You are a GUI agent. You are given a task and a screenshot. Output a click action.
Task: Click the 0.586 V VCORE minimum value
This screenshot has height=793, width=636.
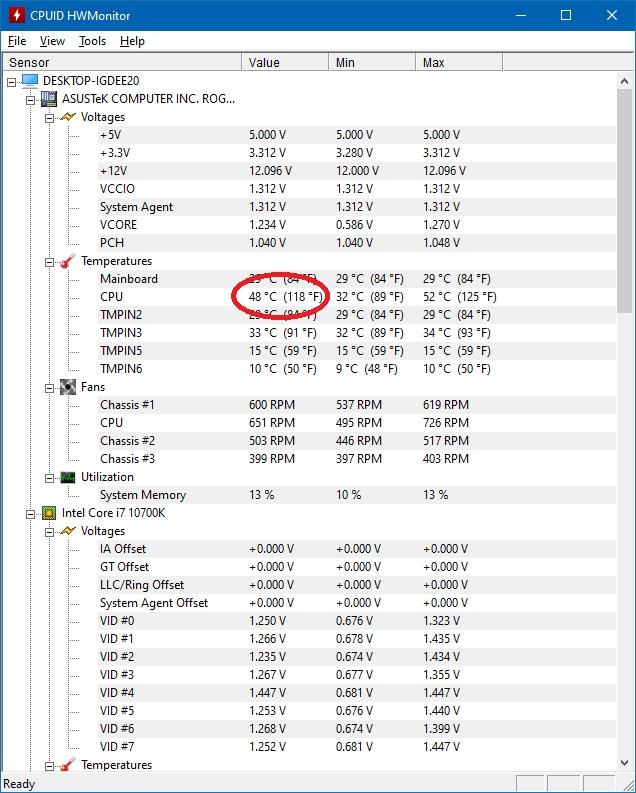[354, 225]
